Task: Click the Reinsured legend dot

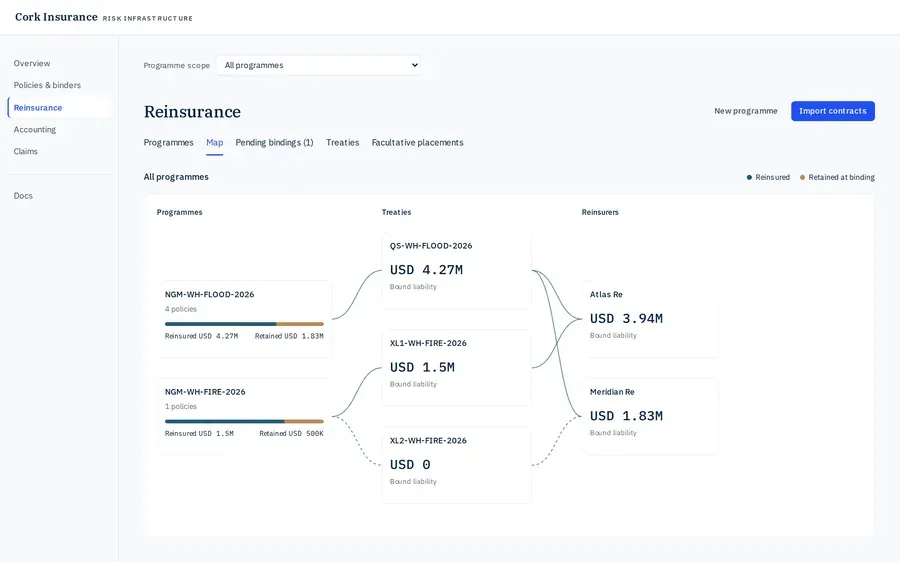Action: click(x=749, y=177)
